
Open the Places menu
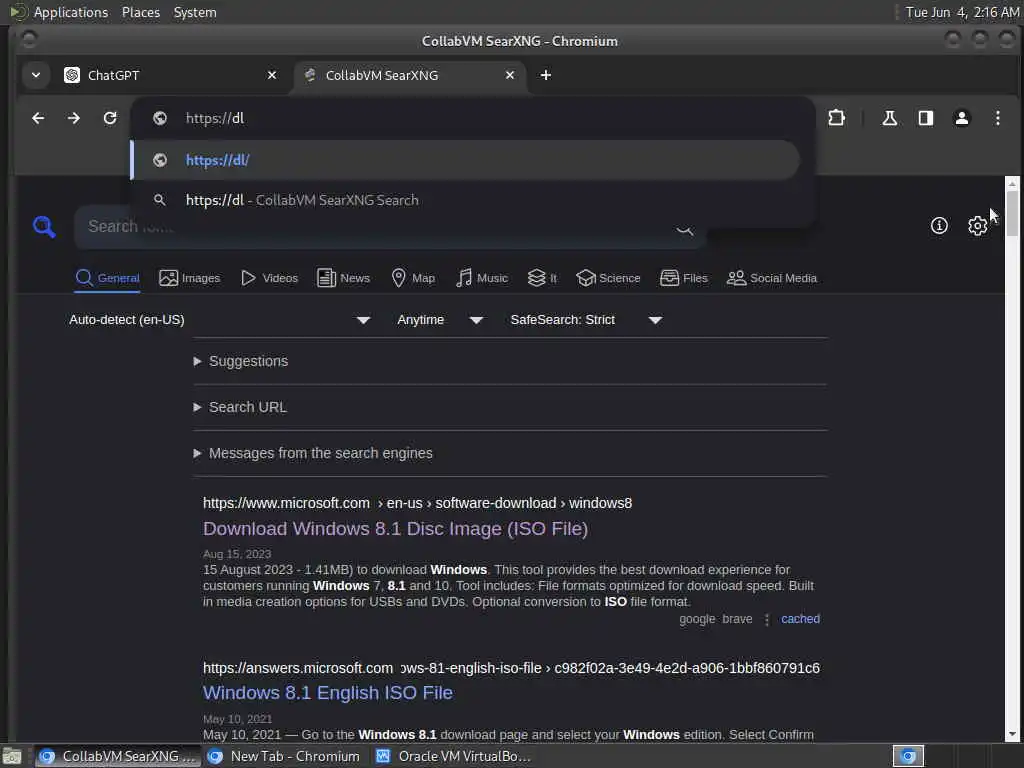(x=140, y=12)
